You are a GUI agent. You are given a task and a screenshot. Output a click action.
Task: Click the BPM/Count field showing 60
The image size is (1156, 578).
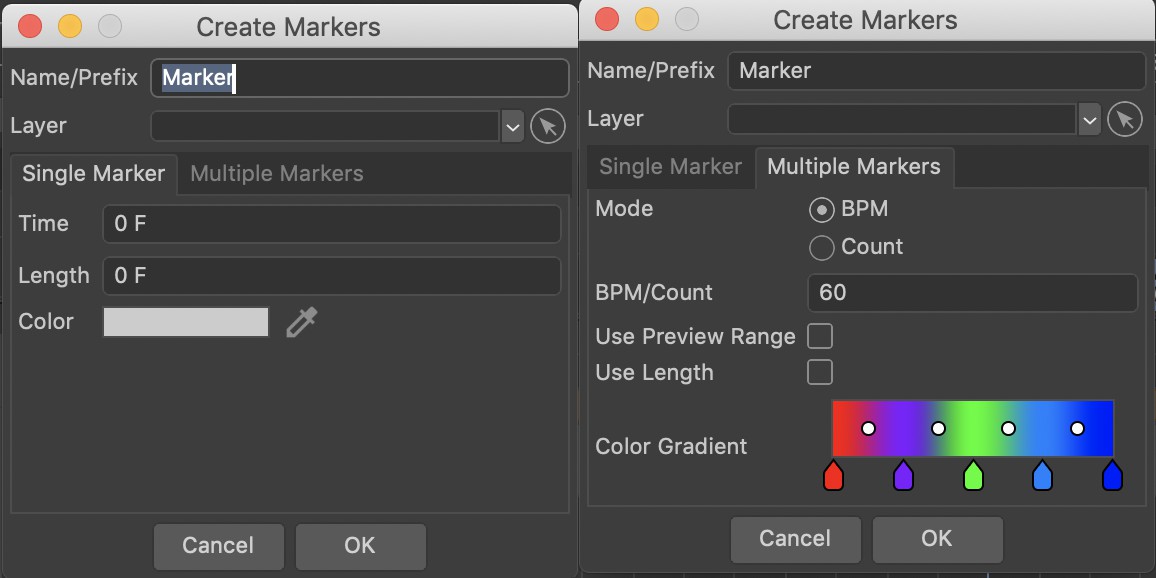coord(972,293)
